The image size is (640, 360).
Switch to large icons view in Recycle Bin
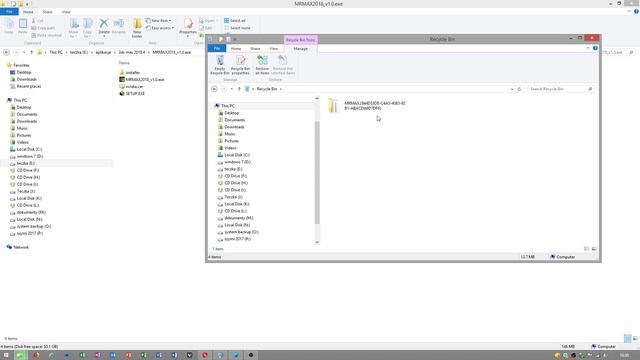click(594, 249)
